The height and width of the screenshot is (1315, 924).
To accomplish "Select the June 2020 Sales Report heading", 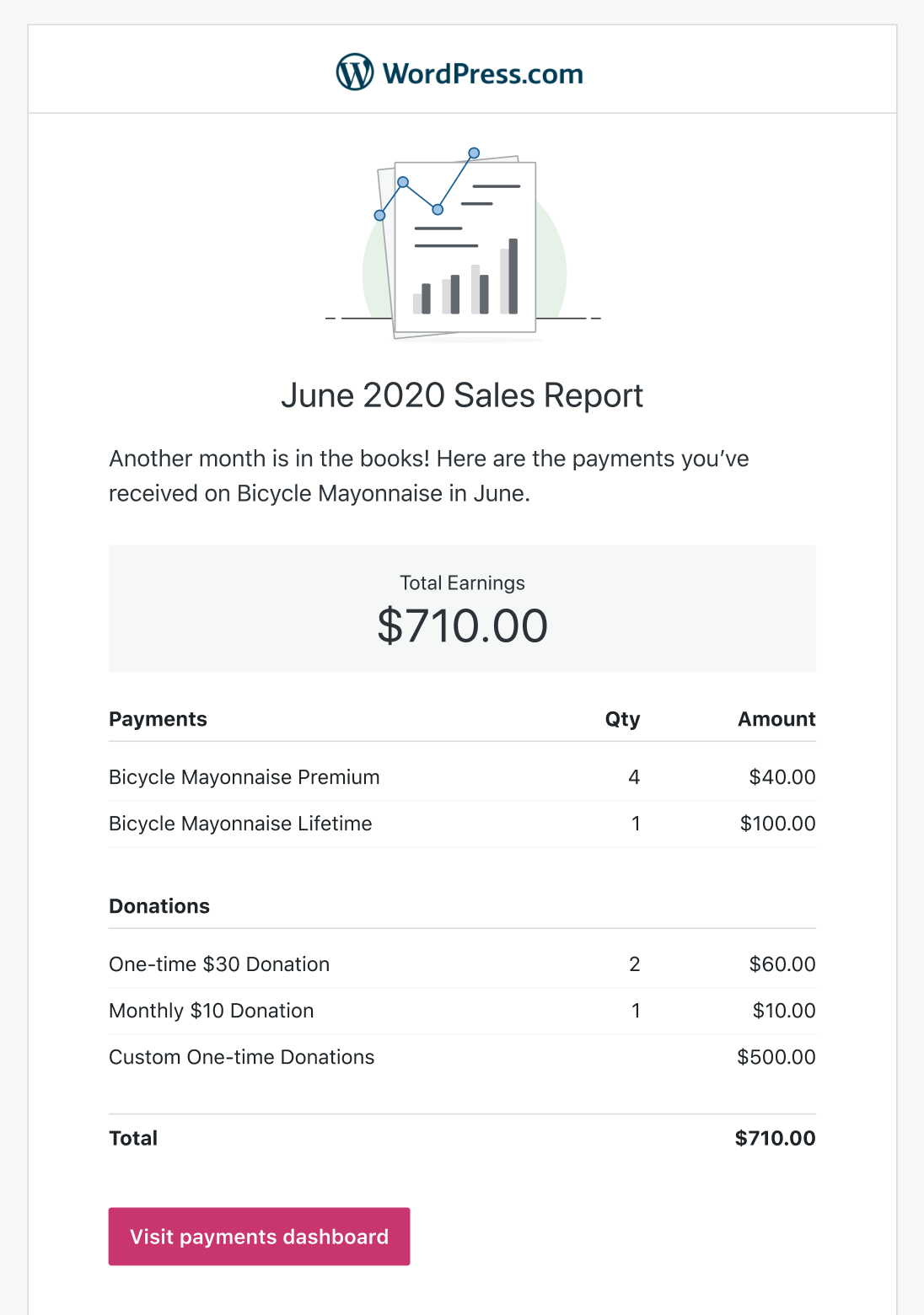I will (462, 395).
